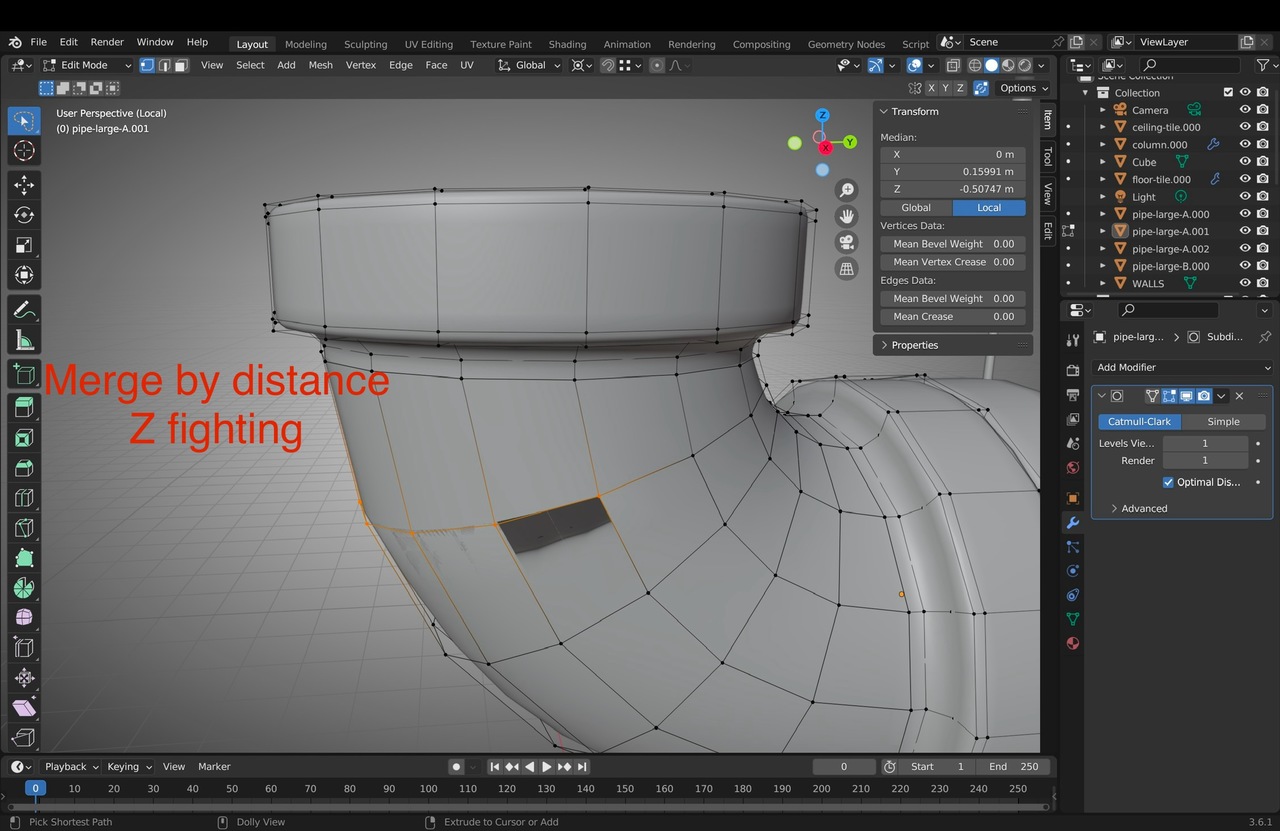Screen dimensions: 1280x831
Task: Expand the Properties panel section
Action: tap(915, 345)
